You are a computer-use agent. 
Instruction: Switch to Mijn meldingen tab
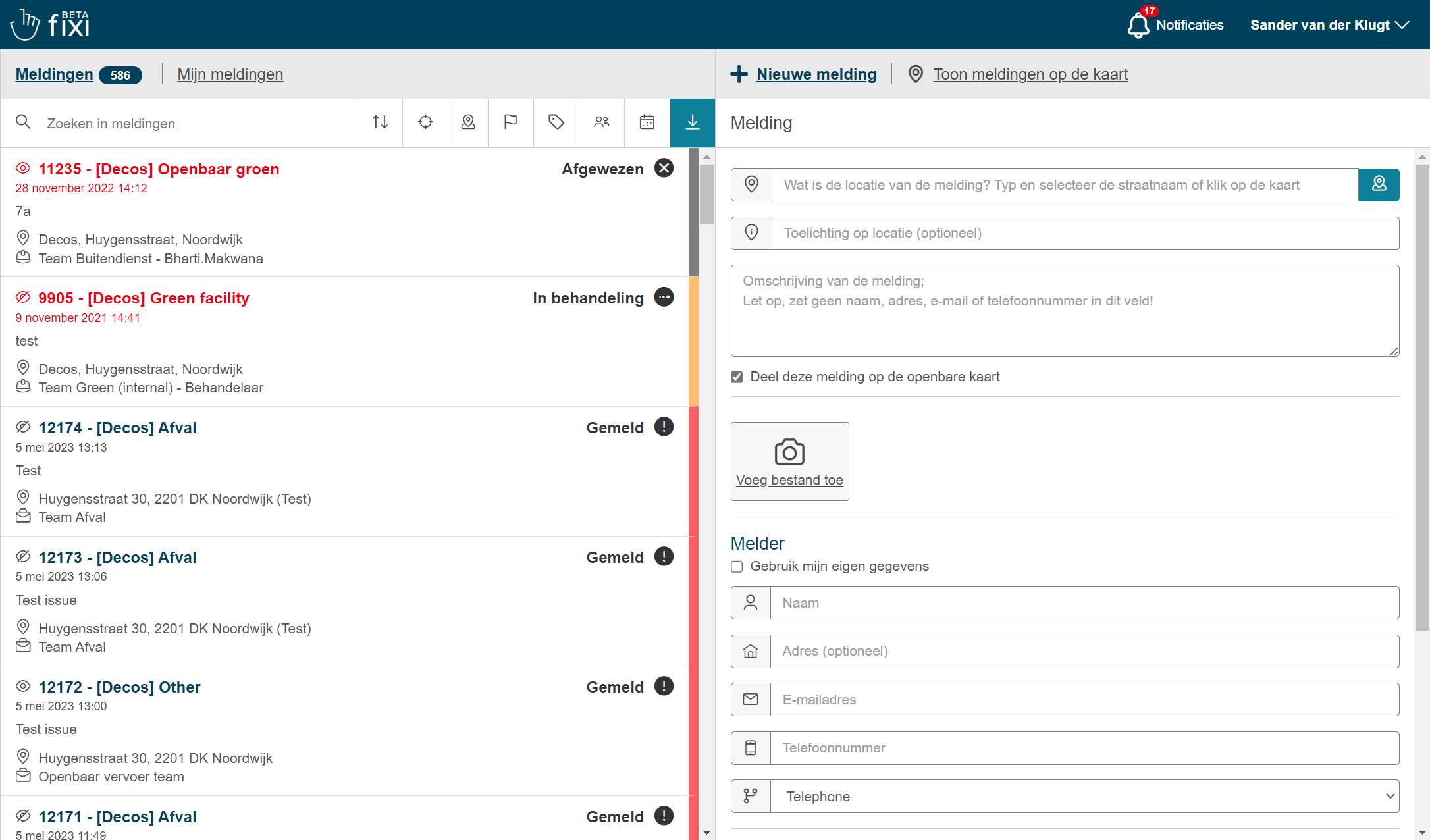[x=230, y=74]
